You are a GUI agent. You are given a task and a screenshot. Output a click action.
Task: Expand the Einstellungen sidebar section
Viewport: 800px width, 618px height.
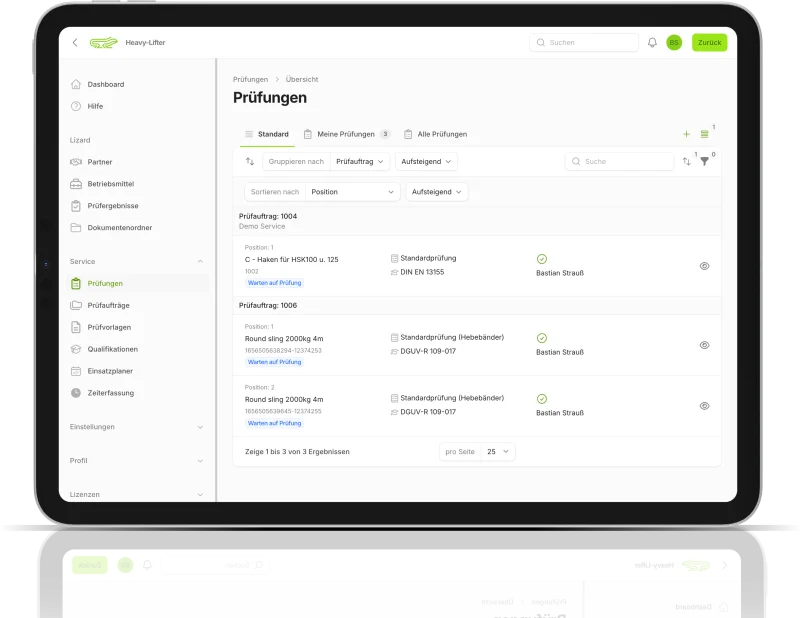[x=137, y=427]
